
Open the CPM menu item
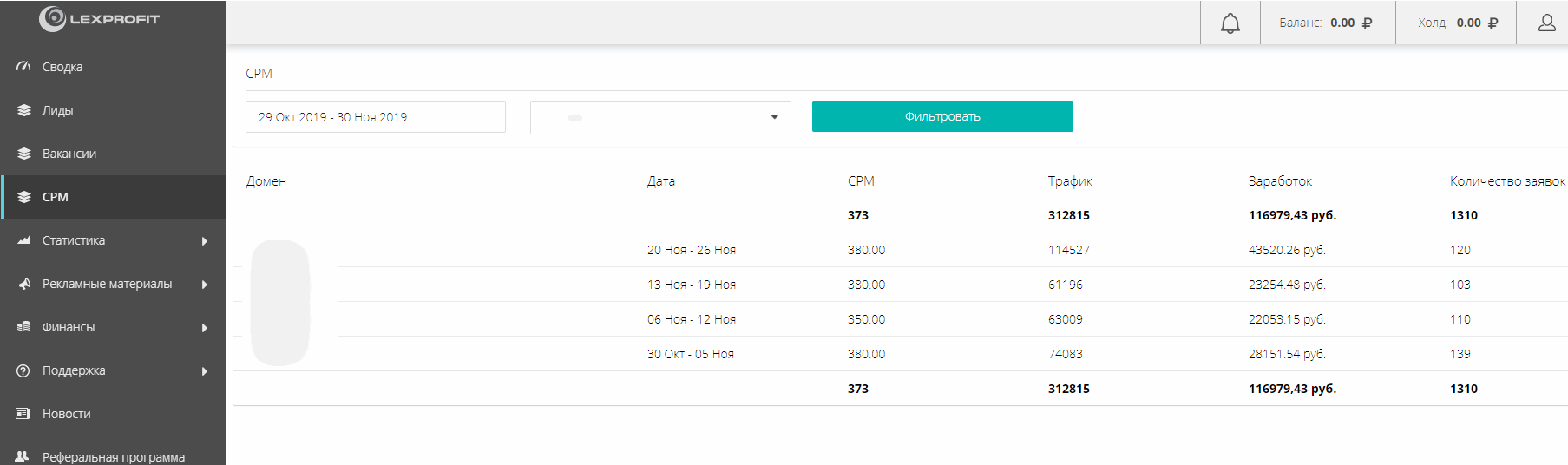click(56, 197)
